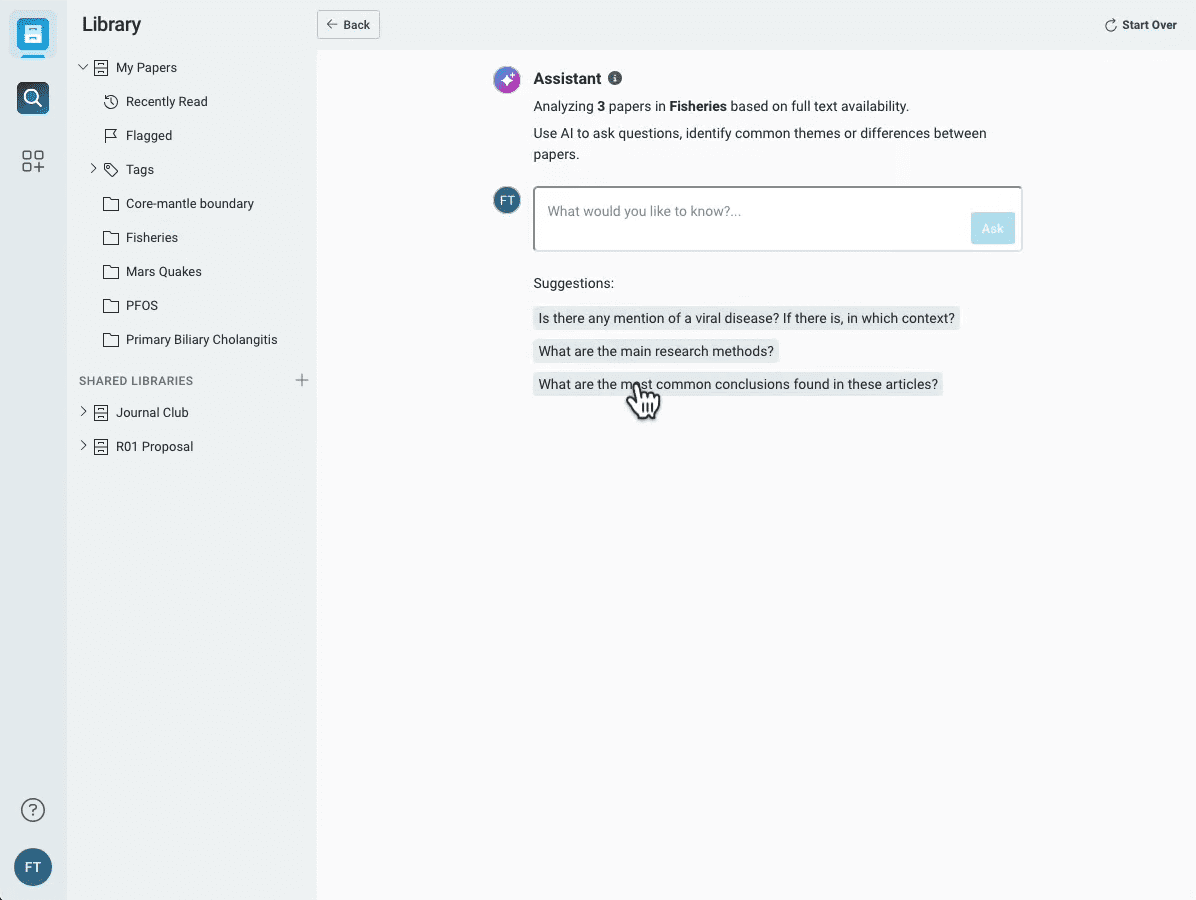
Task: Collapse the My Papers tree
Action: 83,67
